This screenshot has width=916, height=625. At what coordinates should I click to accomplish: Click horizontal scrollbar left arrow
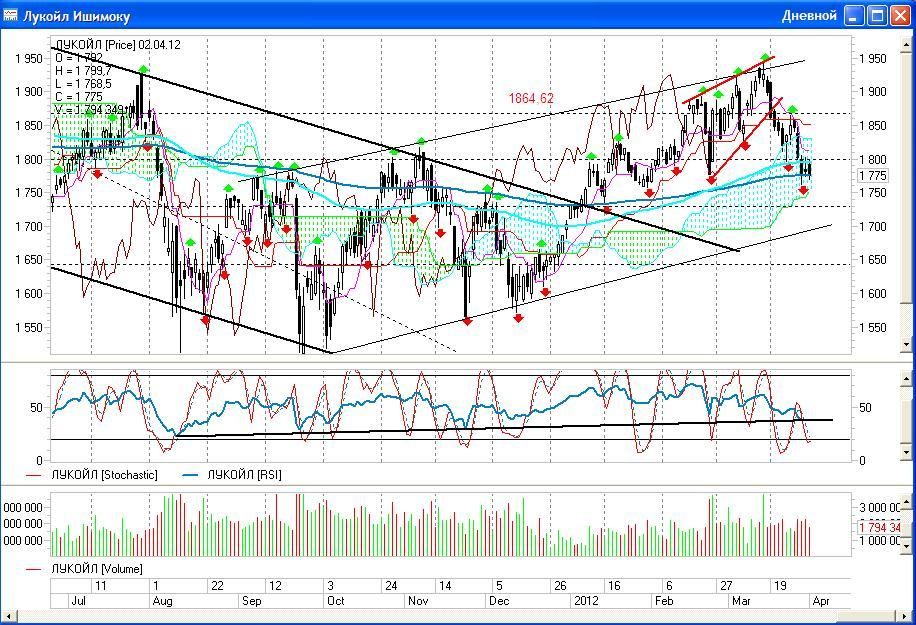[9, 616]
